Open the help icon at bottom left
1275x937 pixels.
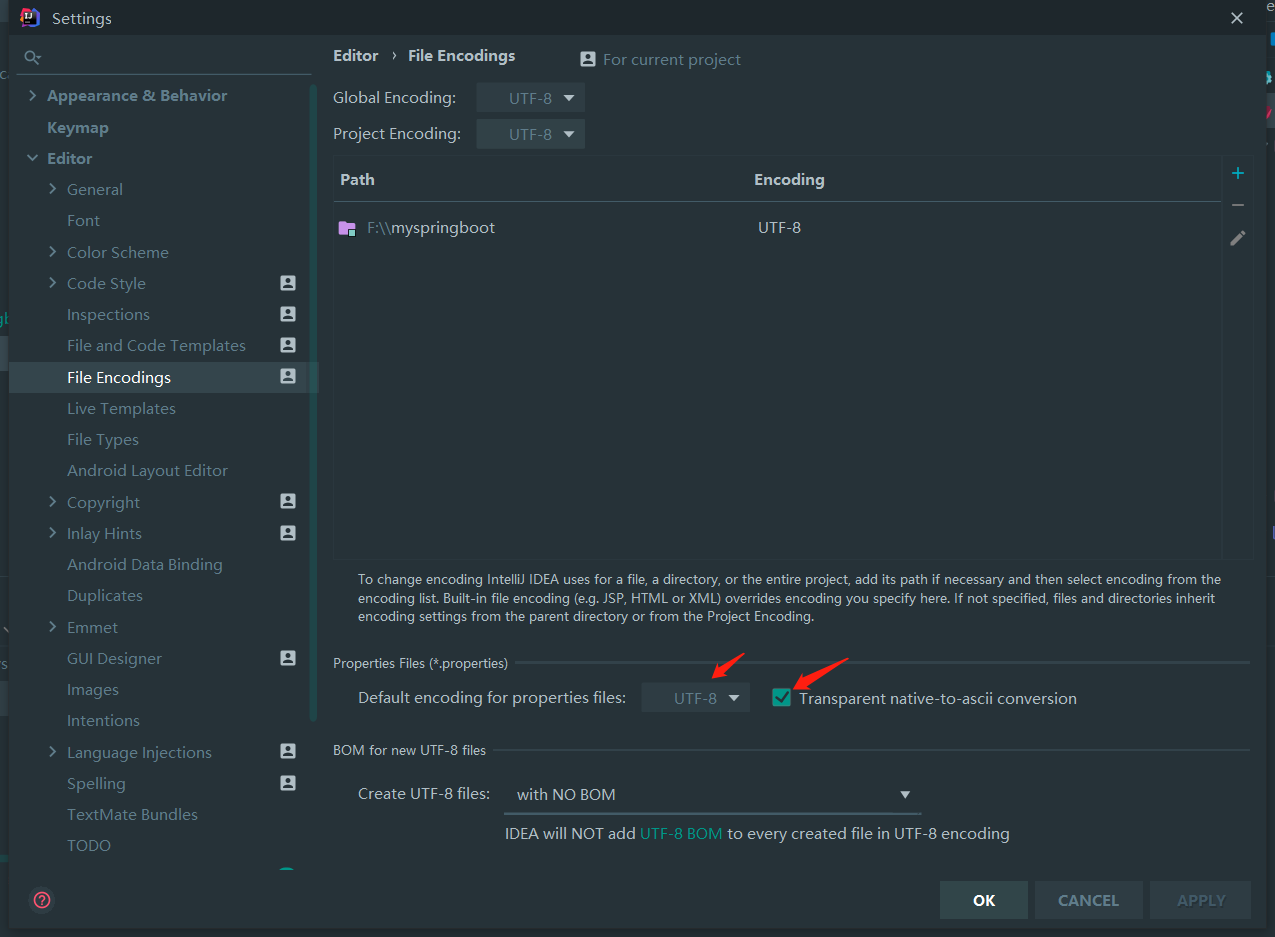click(41, 900)
